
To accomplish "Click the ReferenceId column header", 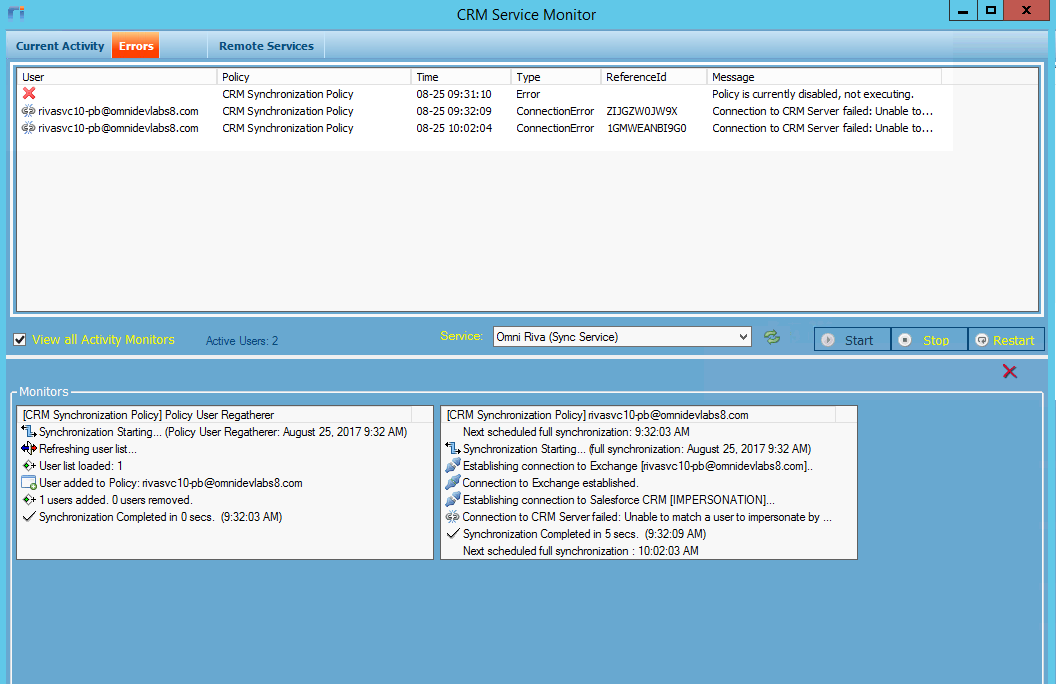I will pyautogui.click(x=654, y=77).
